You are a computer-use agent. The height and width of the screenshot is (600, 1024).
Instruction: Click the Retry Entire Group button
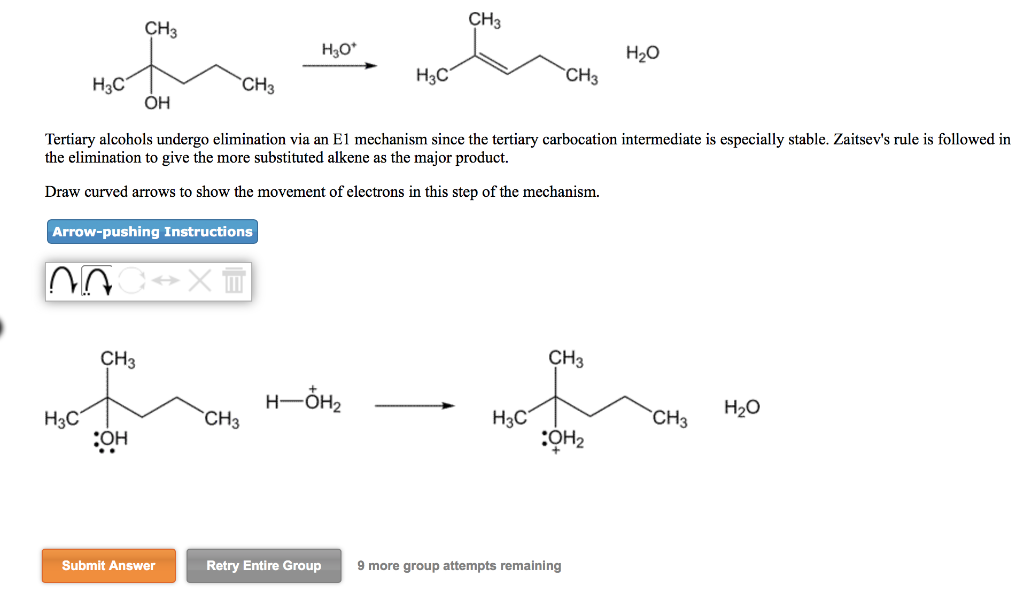tap(263, 565)
